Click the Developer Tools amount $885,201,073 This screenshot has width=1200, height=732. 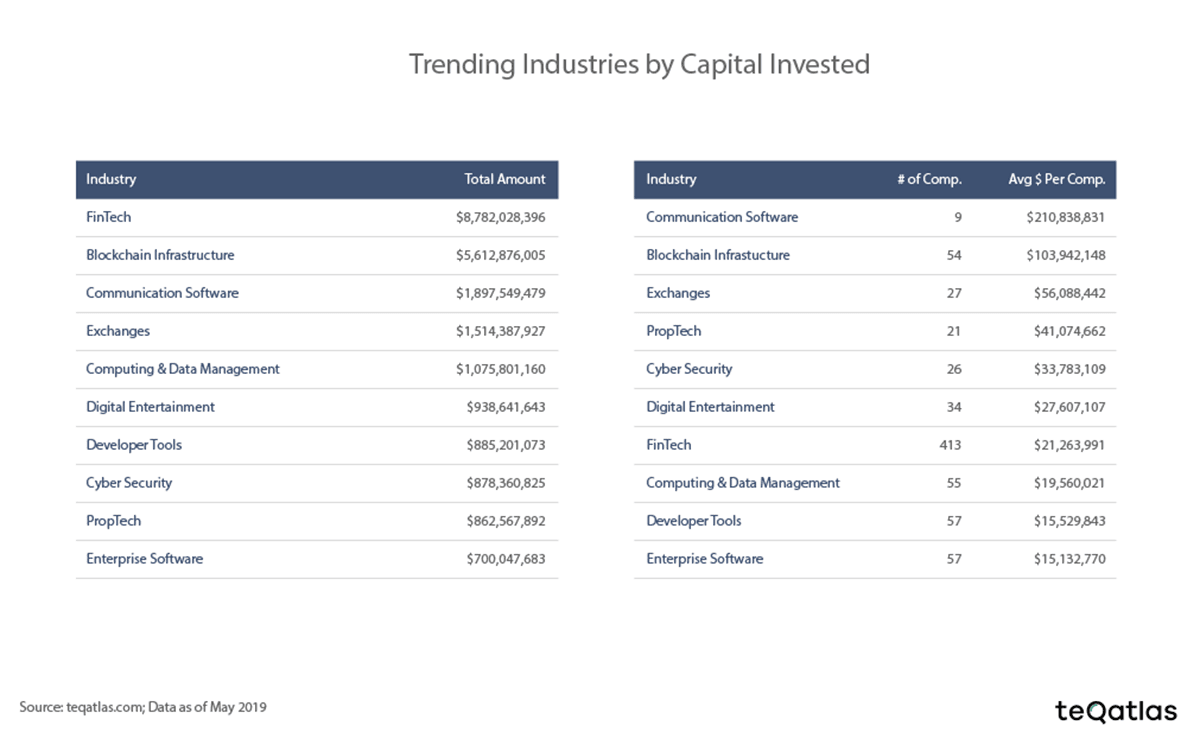tap(505, 445)
